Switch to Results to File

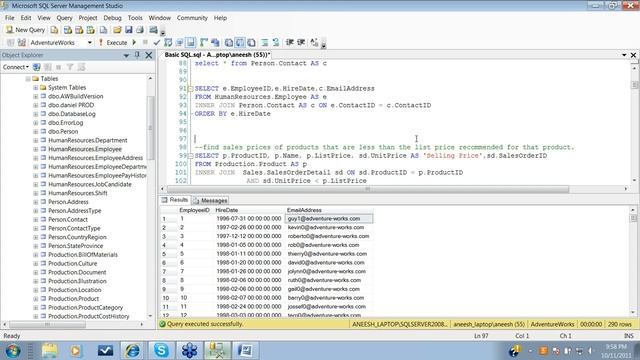(251, 42)
